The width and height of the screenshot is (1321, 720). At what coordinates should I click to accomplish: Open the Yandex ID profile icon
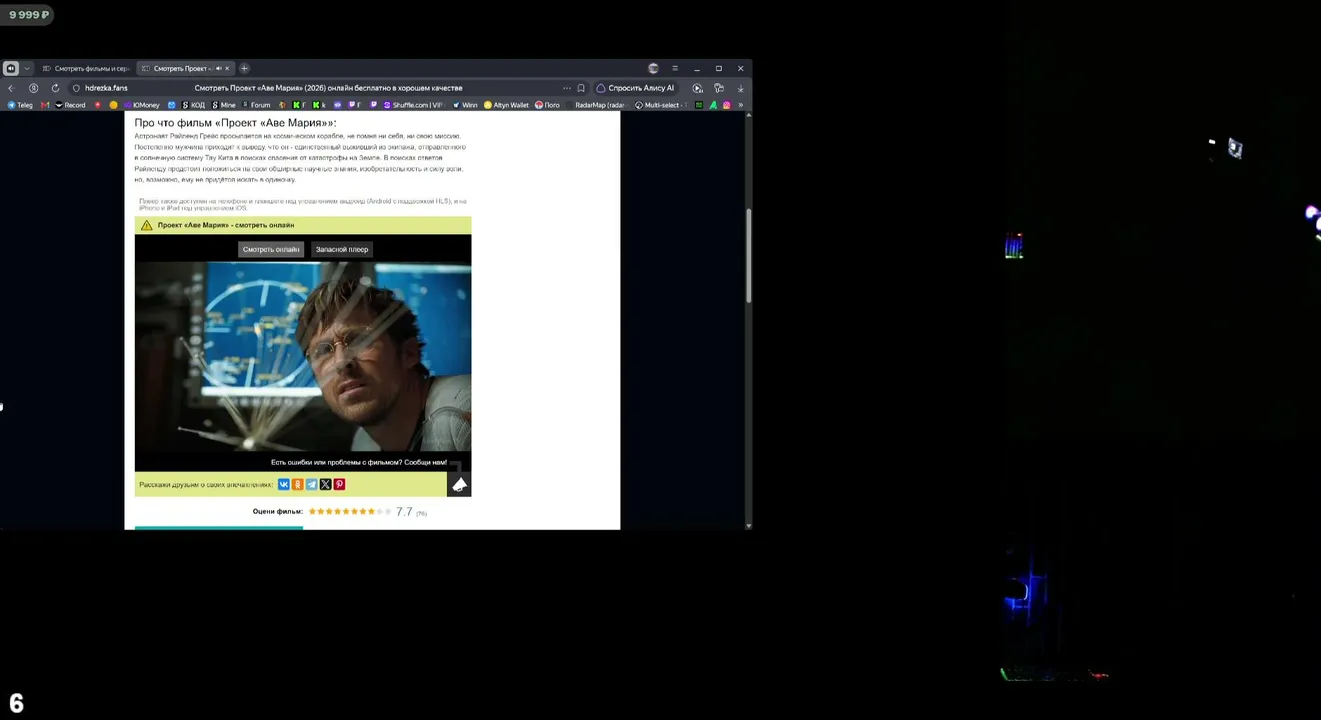pos(33,88)
